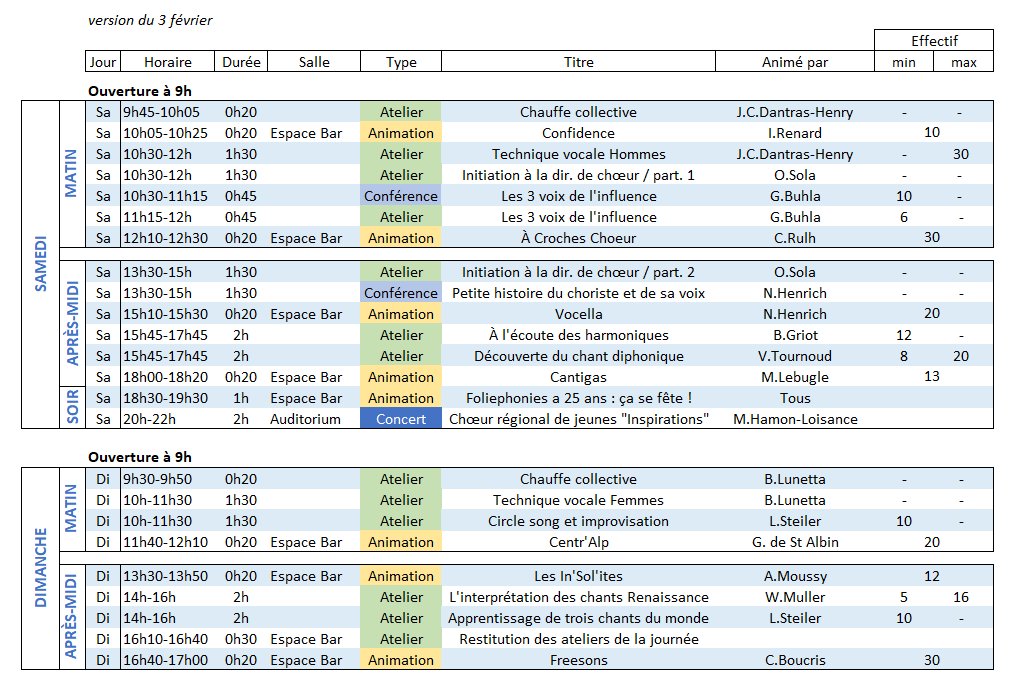The height and width of the screenshot is (684, 1013).
Task: Click the vertical "DIMANCHE" label
Action: tap(41, 569)
